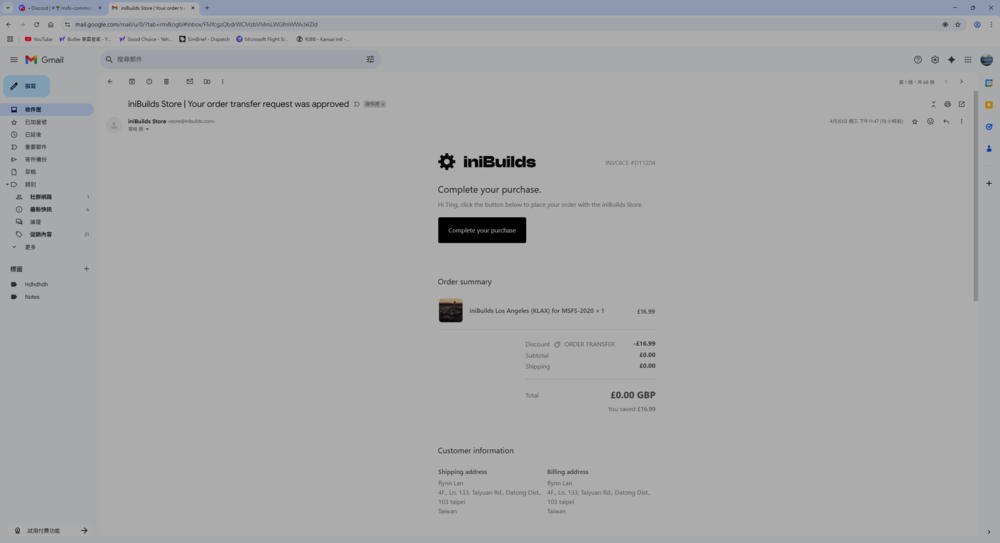Screen dimensions: 1000x543
Task: Expand the recipient details arrow under sender
Action: pyautogui.click(x=147, y=129)
